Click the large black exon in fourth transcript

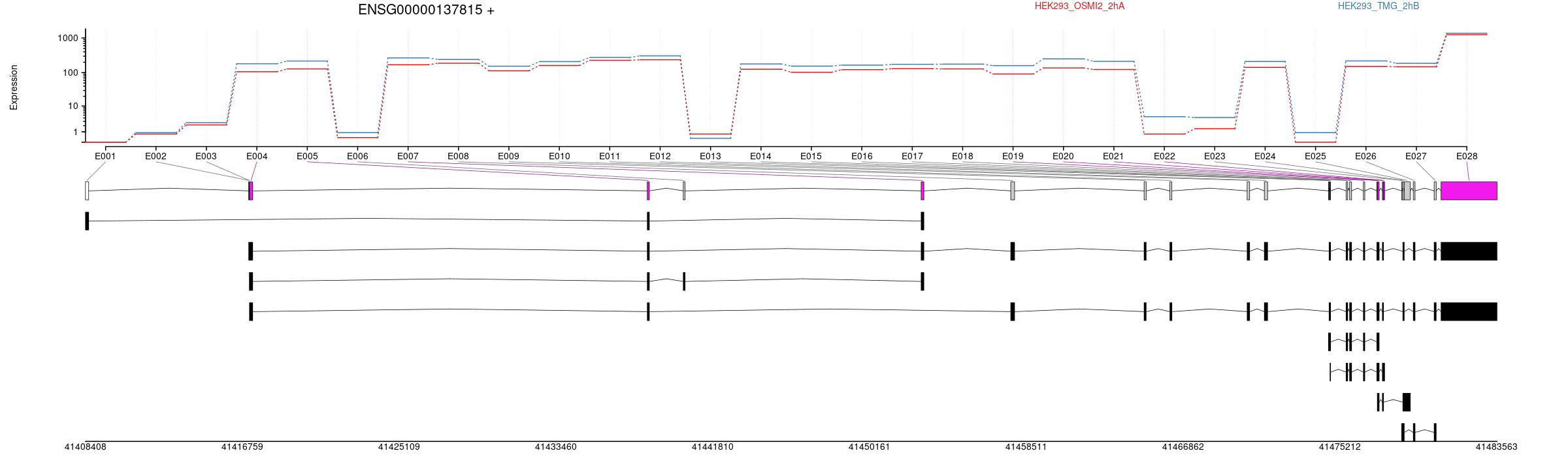pyautogui.click(x=1469, y=311)
